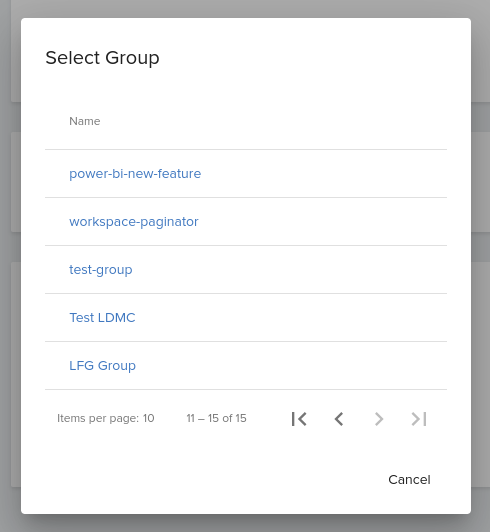
Task: Choose the workspace-paginator group
Action: (134, 222)
